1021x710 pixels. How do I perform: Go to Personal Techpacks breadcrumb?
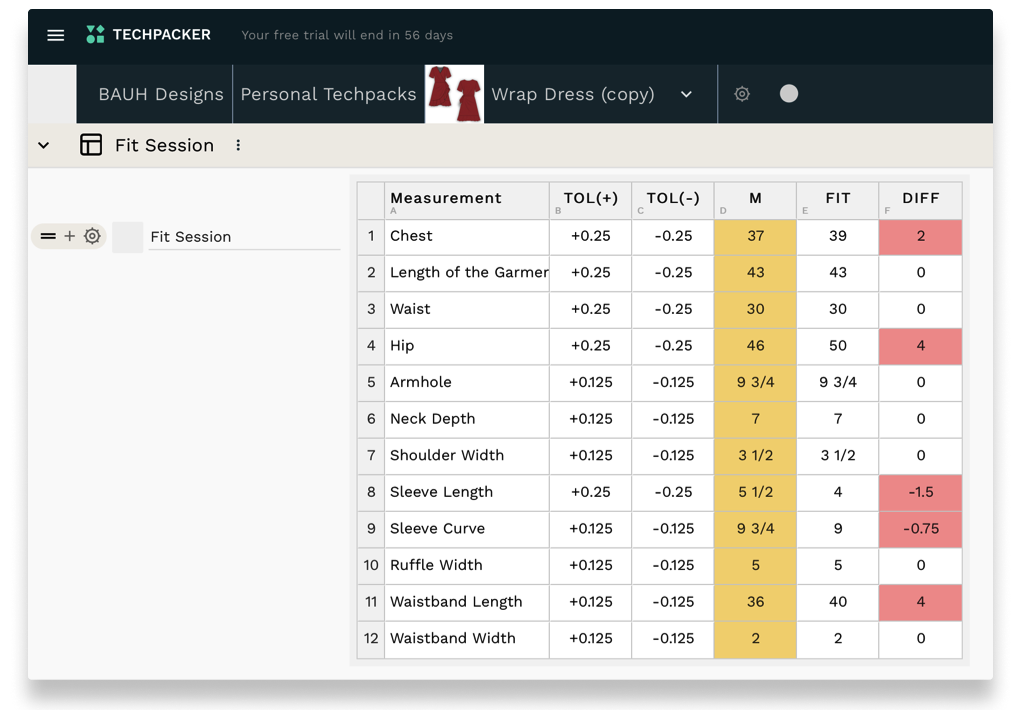tap(328, 94)
